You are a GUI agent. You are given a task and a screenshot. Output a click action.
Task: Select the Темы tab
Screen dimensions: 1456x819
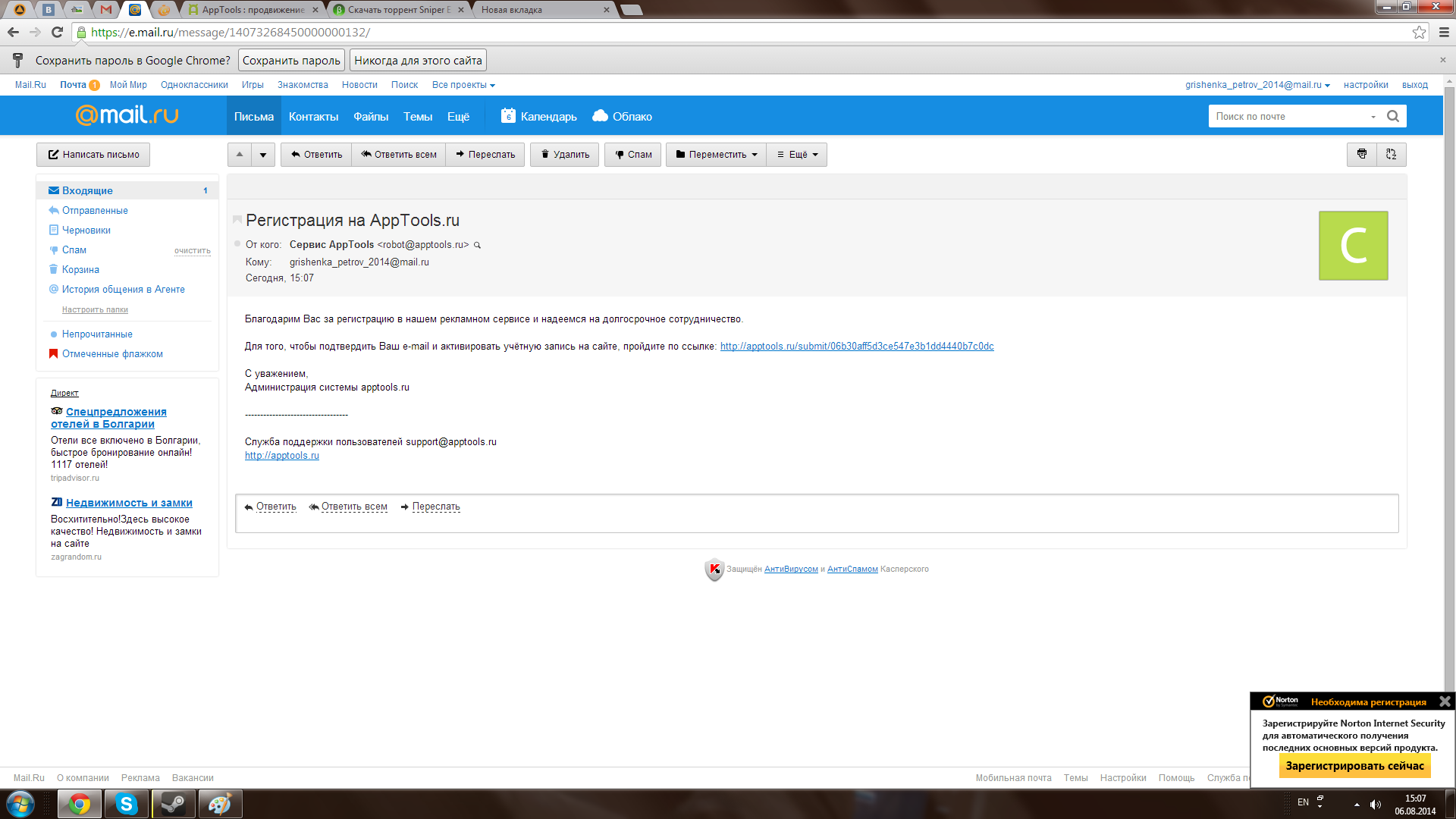(x=418, y=116)
